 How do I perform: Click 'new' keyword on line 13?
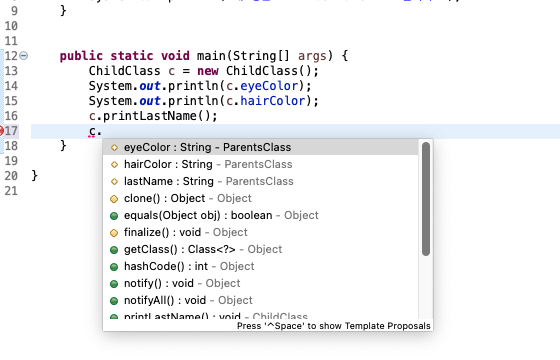click(208, 71)
